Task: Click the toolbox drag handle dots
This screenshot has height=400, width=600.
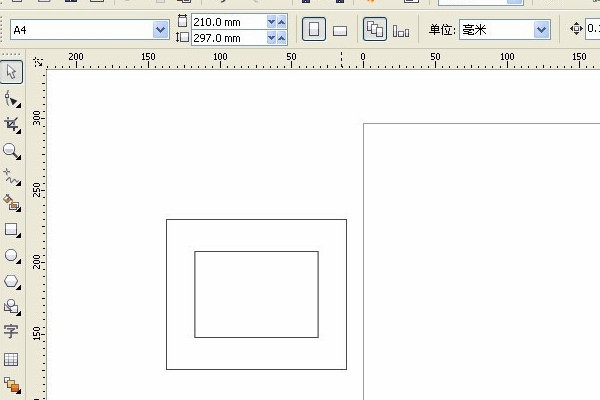Action: [x=12, y=54]
